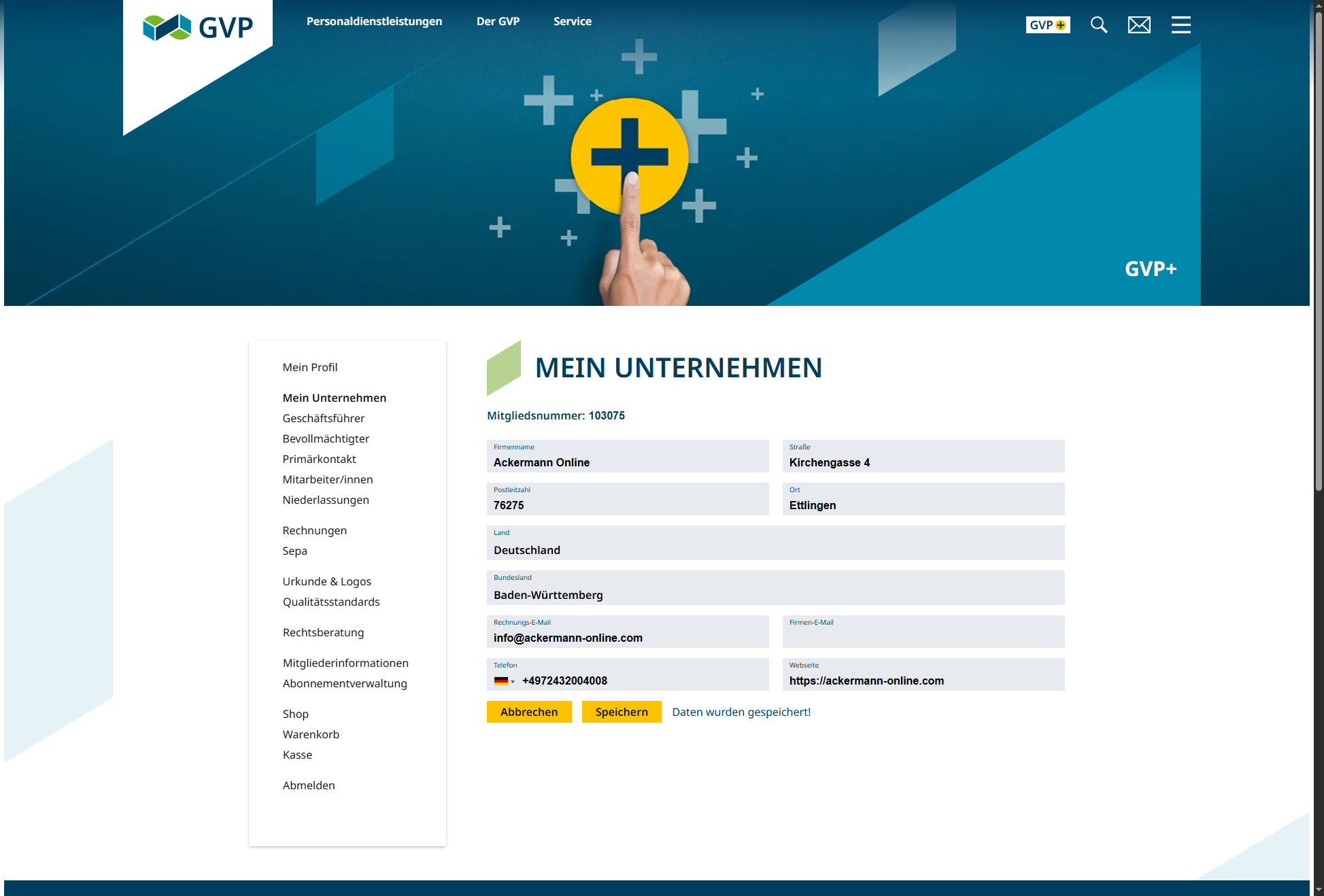Image resolution: width=1324 pixels, height=896 pixels.
Task: Open the phone country code dropdown arrow
Action: 513,682
